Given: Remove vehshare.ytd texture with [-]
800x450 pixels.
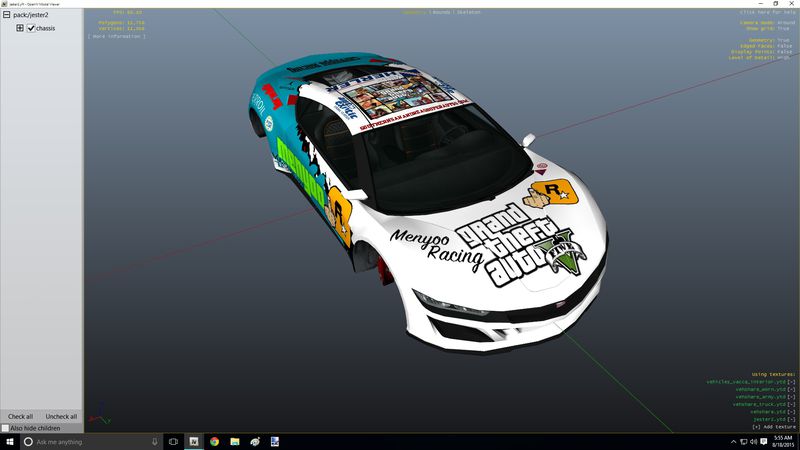Looking at the screenshot, I should pyautogui.click(x=791, y=412).
